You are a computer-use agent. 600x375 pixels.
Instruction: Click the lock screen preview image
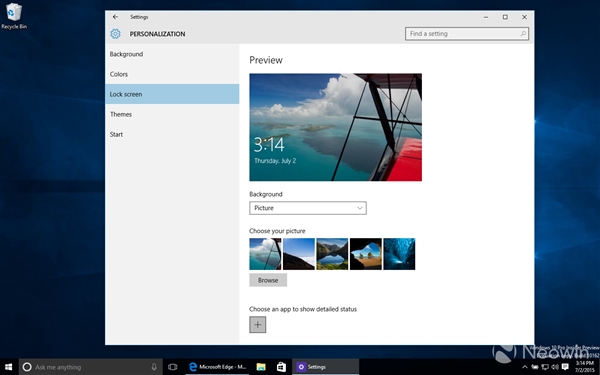pos(336,127)
